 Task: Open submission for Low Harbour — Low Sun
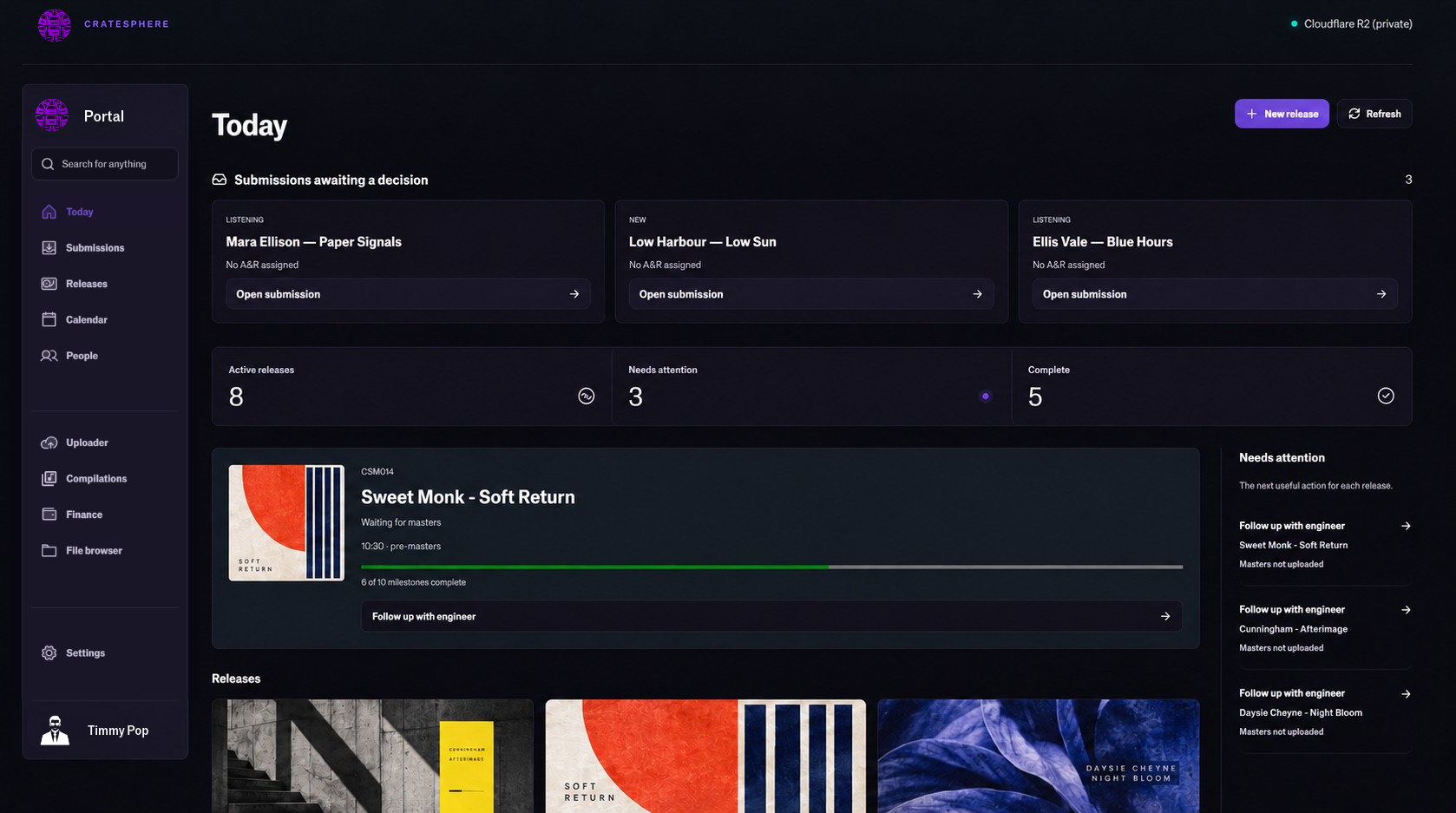811,294
